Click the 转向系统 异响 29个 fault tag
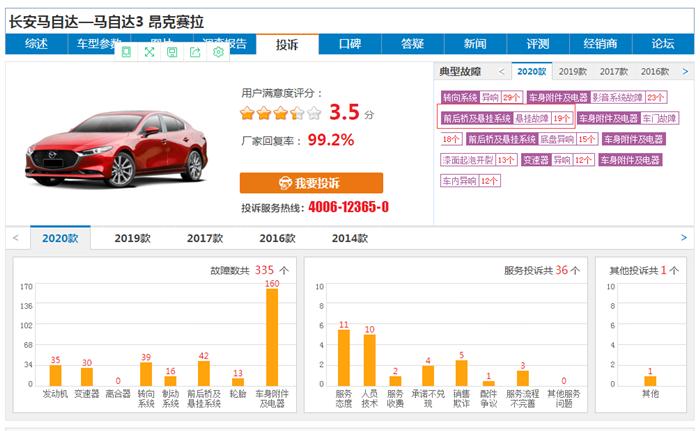700x431 pixels. pyautogui.click(x=482, y=97)
